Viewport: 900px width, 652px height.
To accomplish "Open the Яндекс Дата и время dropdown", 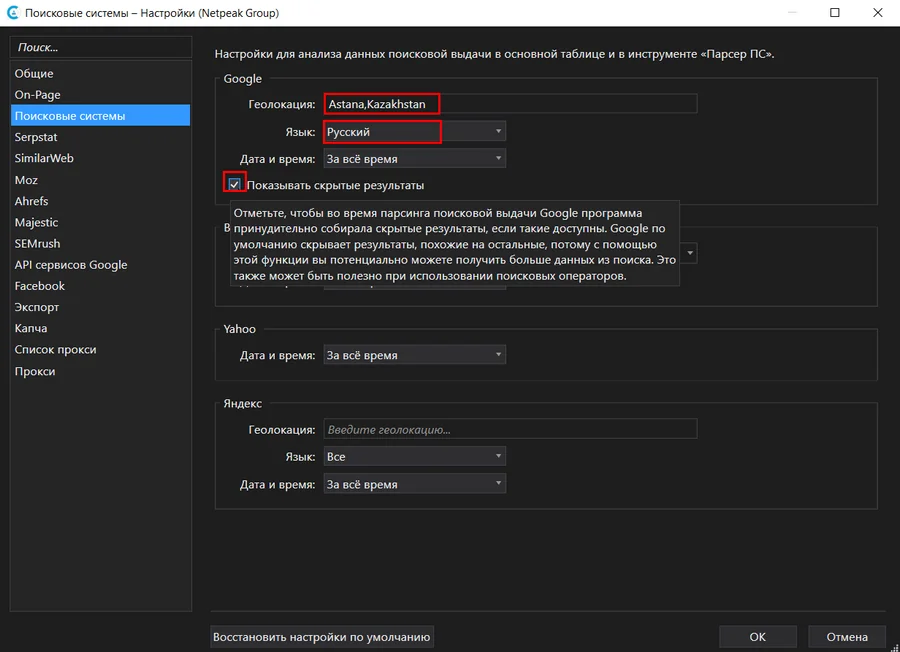I will click(x=414, y=484).
